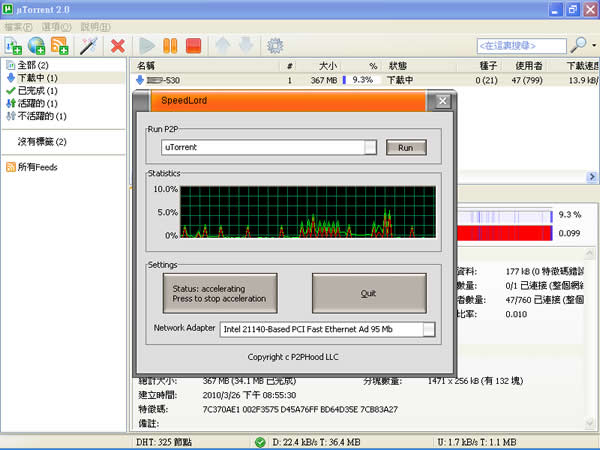
Task: Open the uTorrent P2P client dropdown
Action: tap(371, 147)
